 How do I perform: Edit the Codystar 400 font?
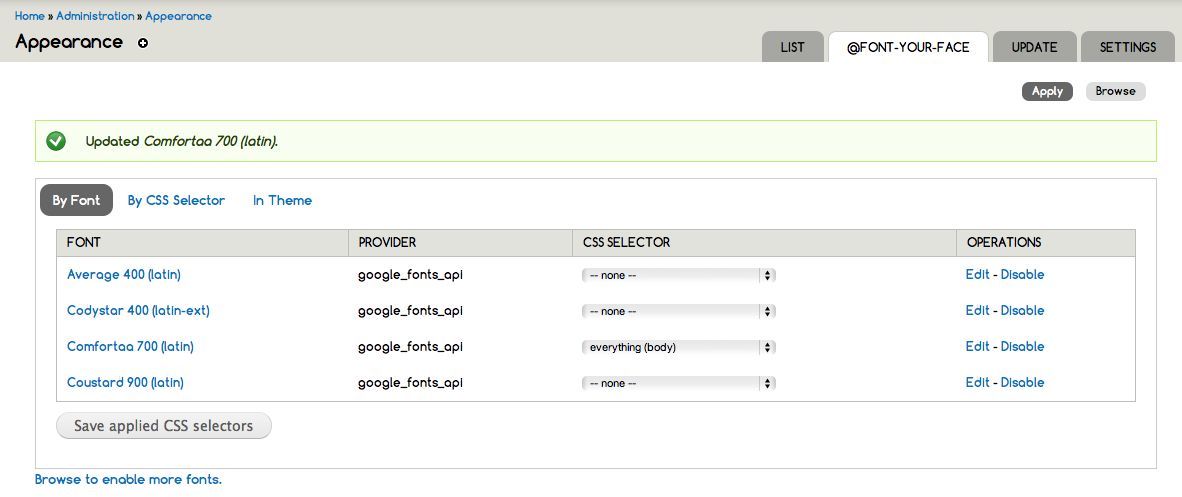[x=977, y=310]
